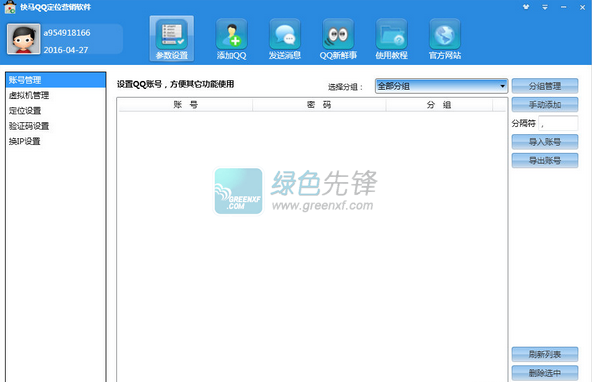The image size is (592, 382).
Task: Open the skin icon in title bar
Action: tap(526, 7)
